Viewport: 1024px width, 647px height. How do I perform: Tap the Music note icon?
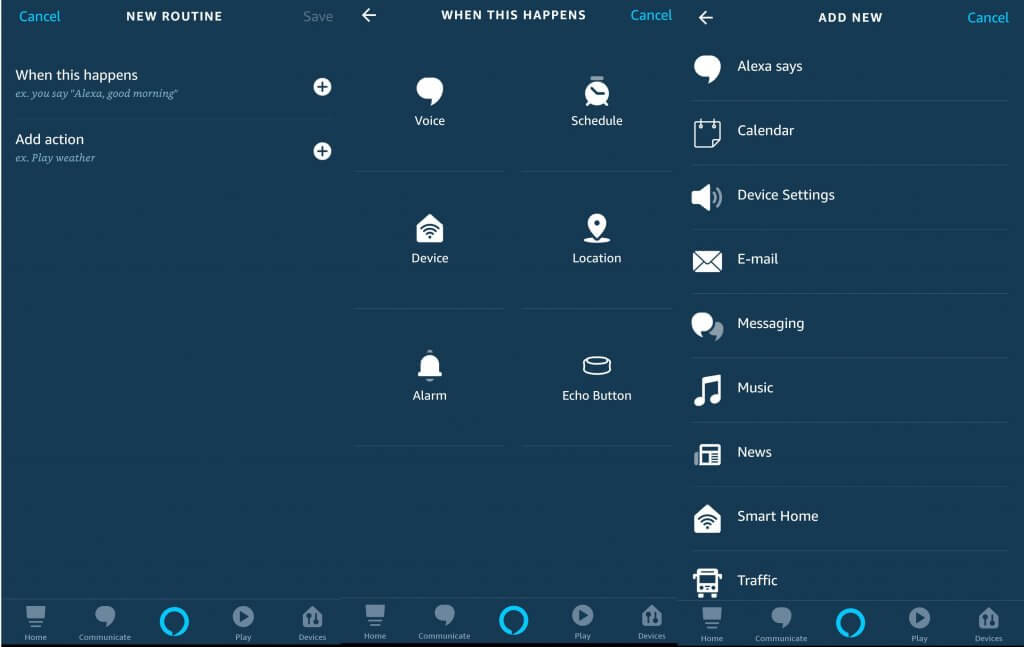707,390
